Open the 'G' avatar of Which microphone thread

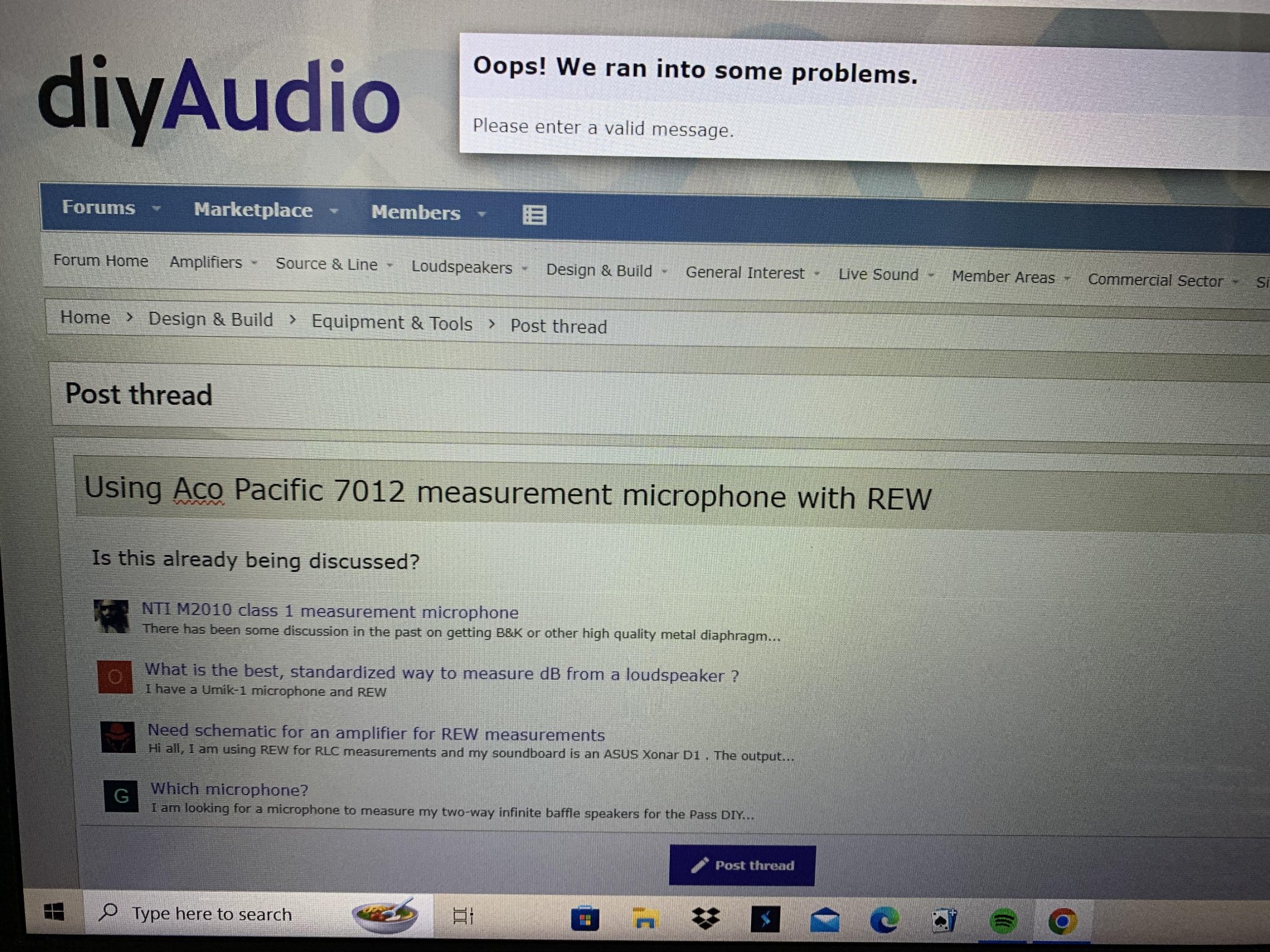pyautogui.click(x=121, y=796)
